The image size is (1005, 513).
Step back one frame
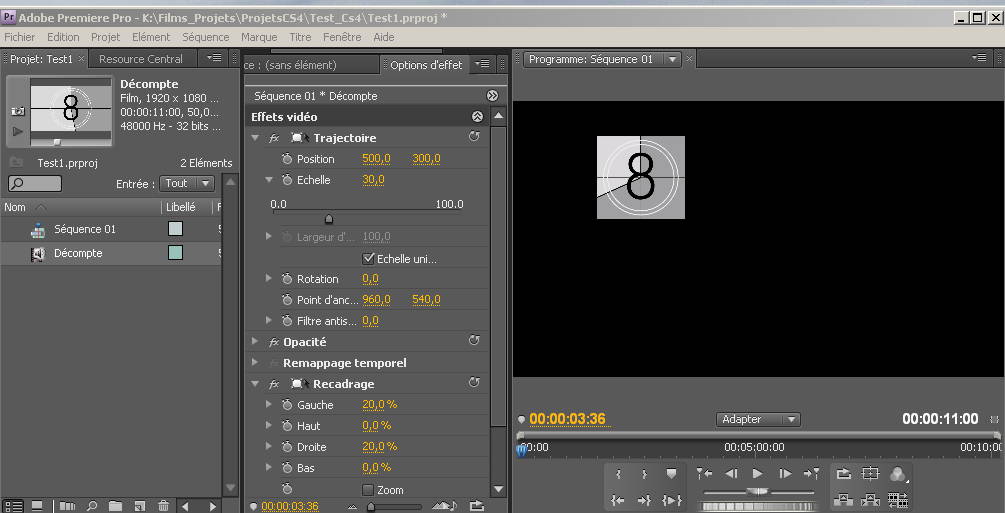(731, 474)
